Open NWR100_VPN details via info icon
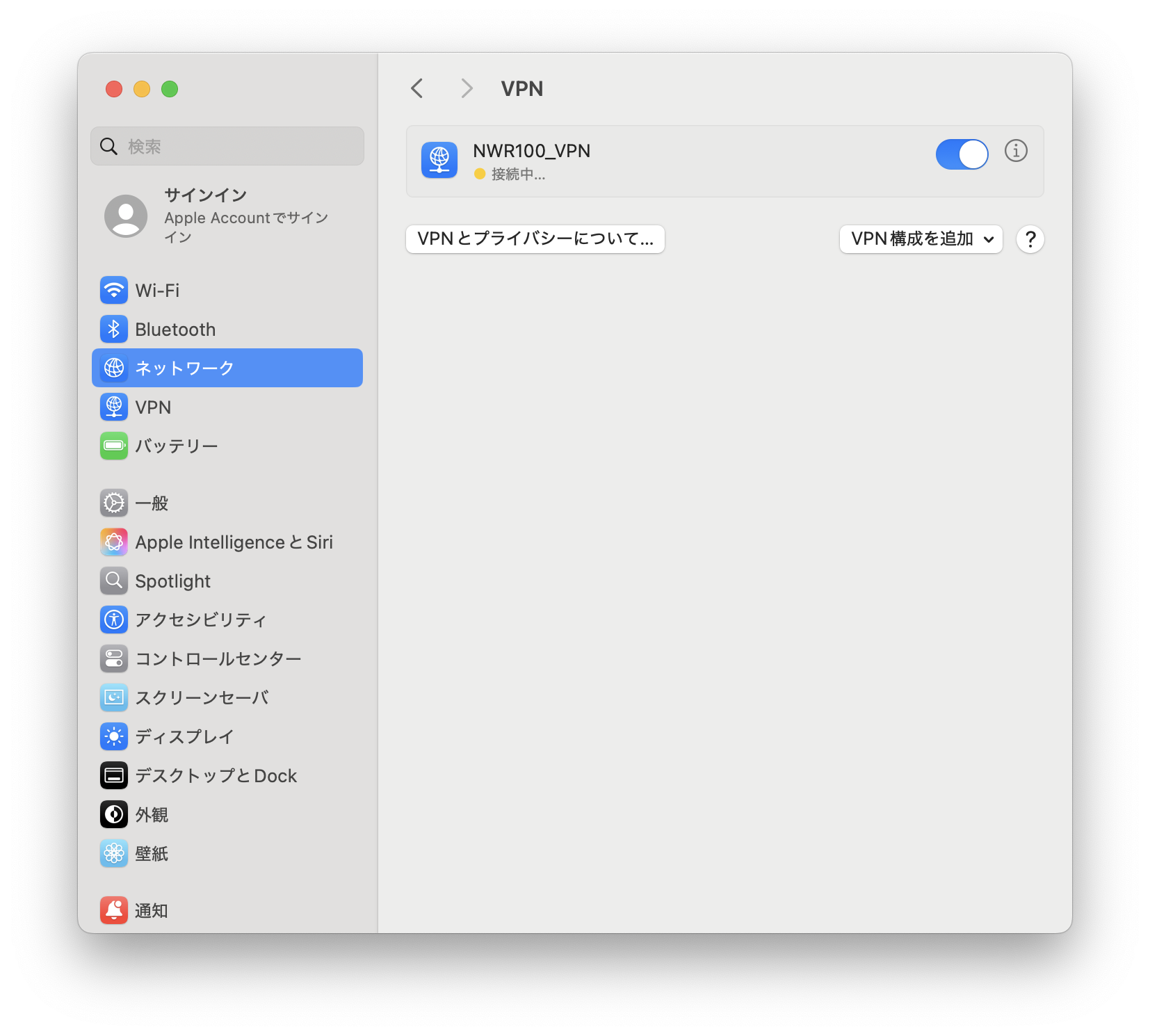The height and width of the screenshot is (1036, 1150). click(1016, 150)
